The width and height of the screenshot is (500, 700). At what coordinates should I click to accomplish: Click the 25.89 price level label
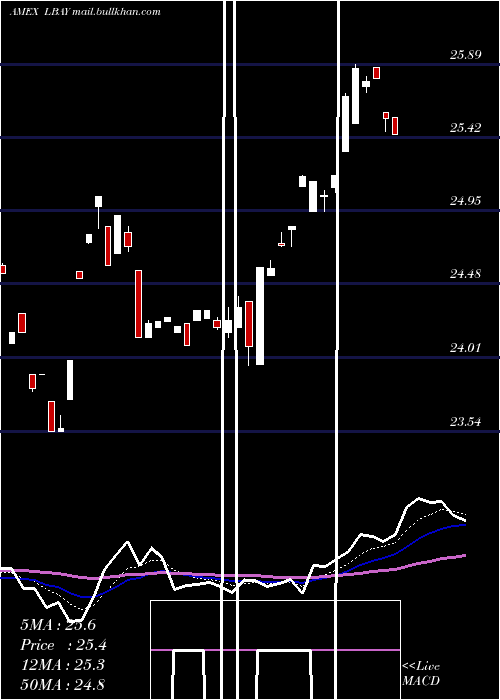[466, 55]
